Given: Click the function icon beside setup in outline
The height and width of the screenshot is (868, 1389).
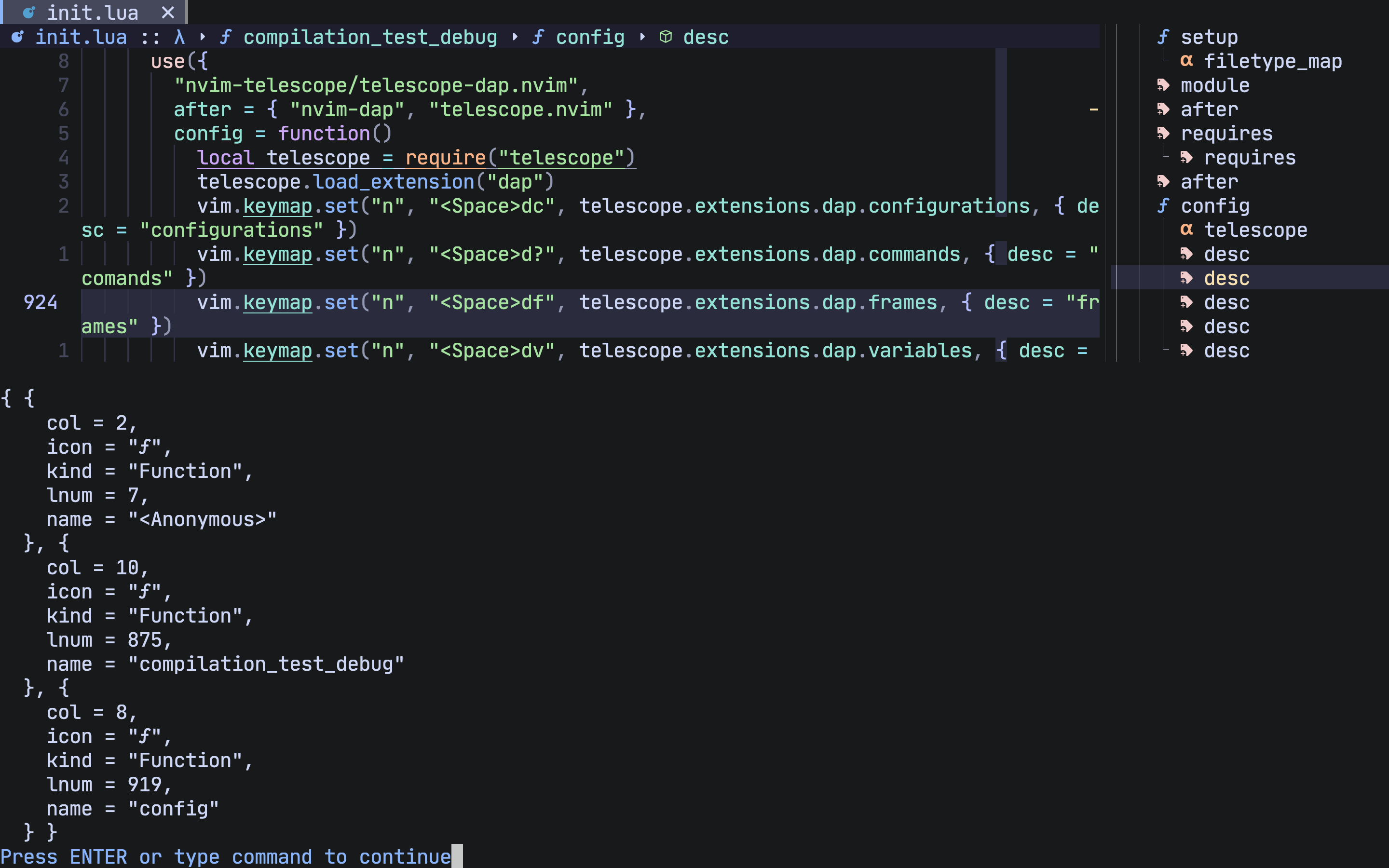Looking at the screenshot, I should click(x=1162, y=37).
